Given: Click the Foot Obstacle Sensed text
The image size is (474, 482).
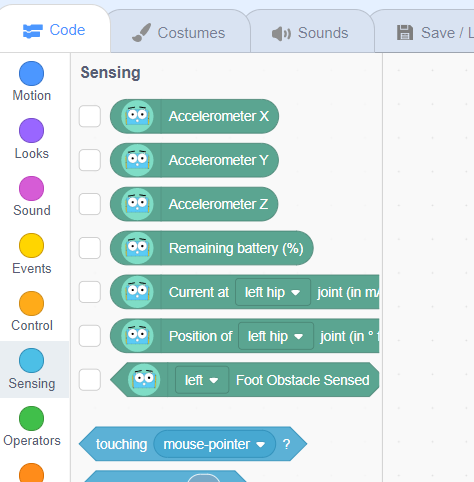Looking at the screenshot, I should (303, 380).
